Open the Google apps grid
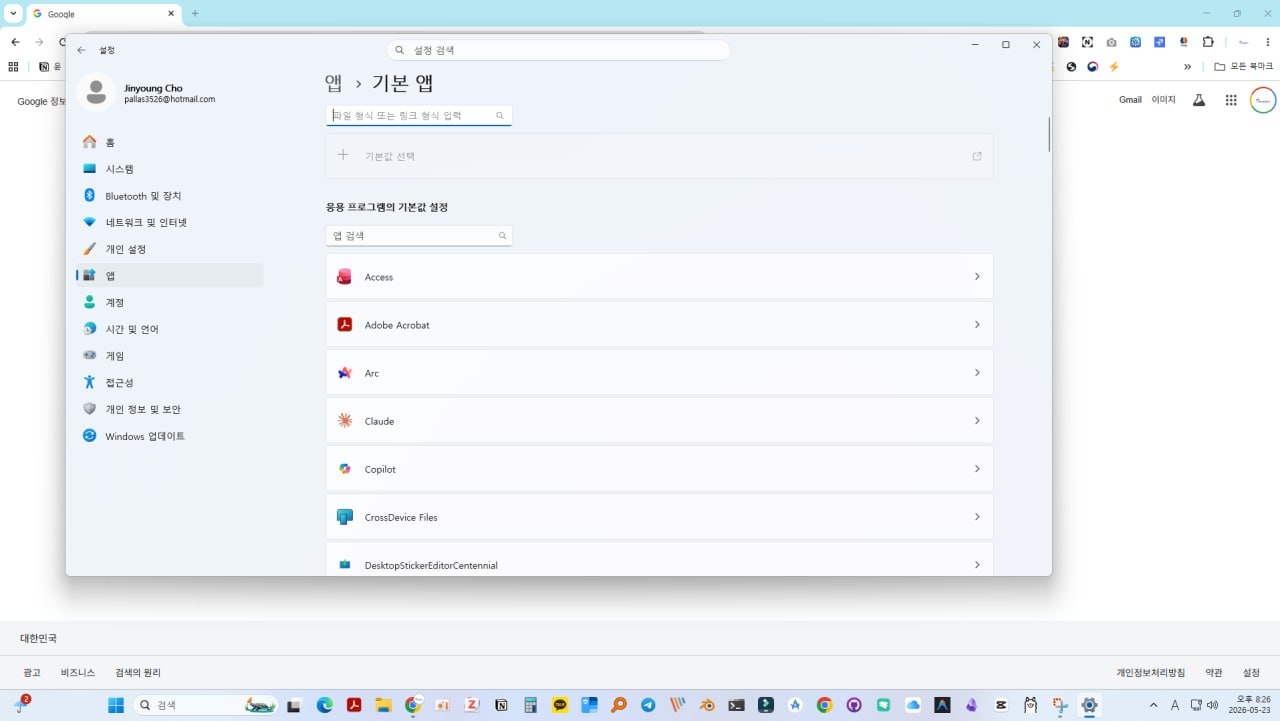Viewport: 1280px width, 721px height. 1231,100
